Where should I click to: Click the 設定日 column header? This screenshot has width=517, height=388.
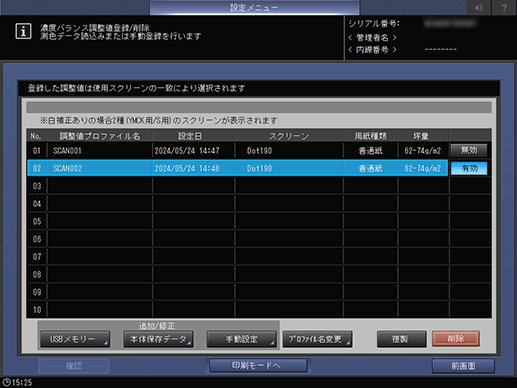pos(190,136)
